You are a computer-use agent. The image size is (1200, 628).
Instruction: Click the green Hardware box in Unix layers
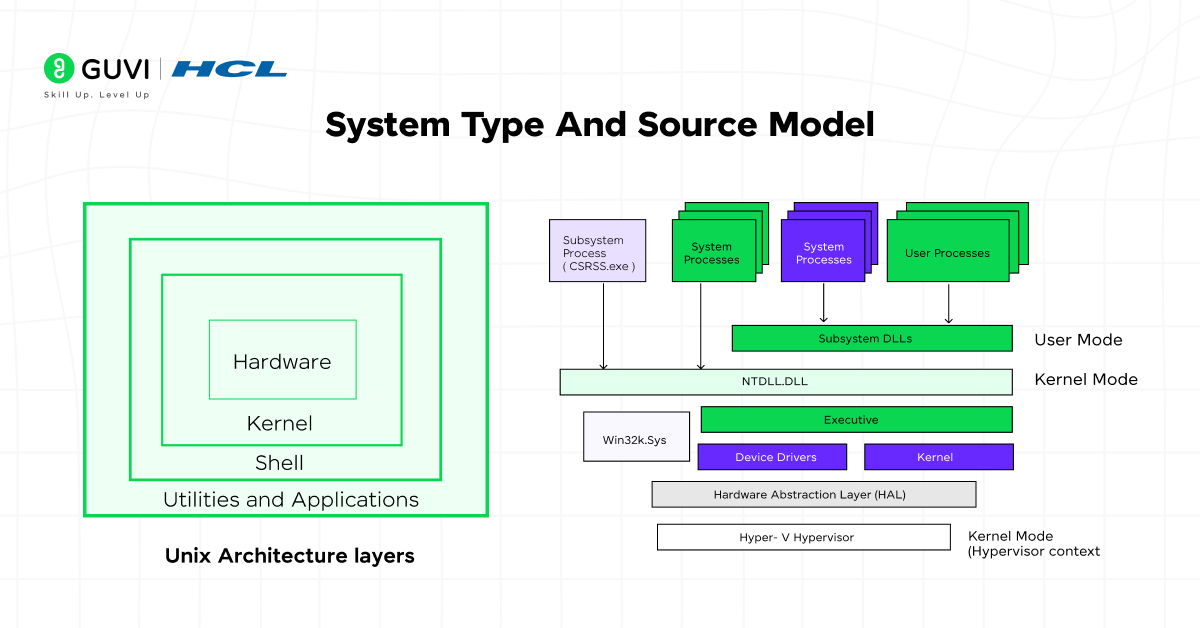point(282,361)
